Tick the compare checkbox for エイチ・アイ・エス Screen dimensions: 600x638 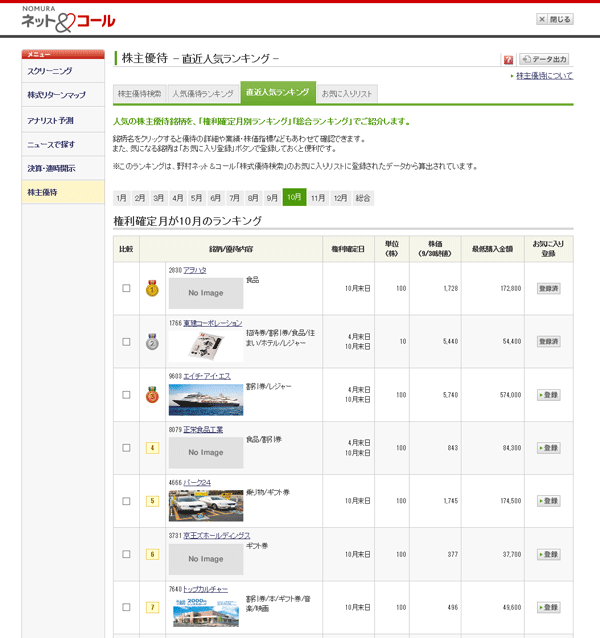[127, 395]
